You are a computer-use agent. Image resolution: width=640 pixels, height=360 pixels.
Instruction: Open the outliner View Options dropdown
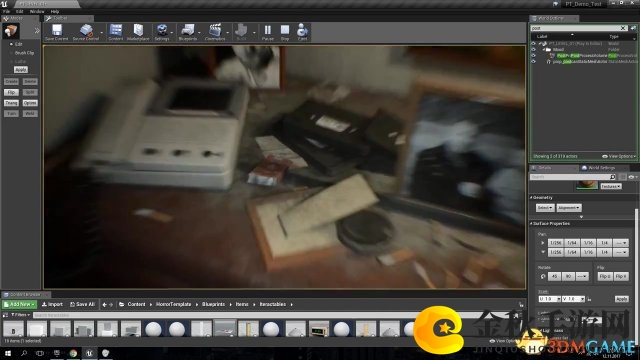pyautogui.click(x=619, y=156)
